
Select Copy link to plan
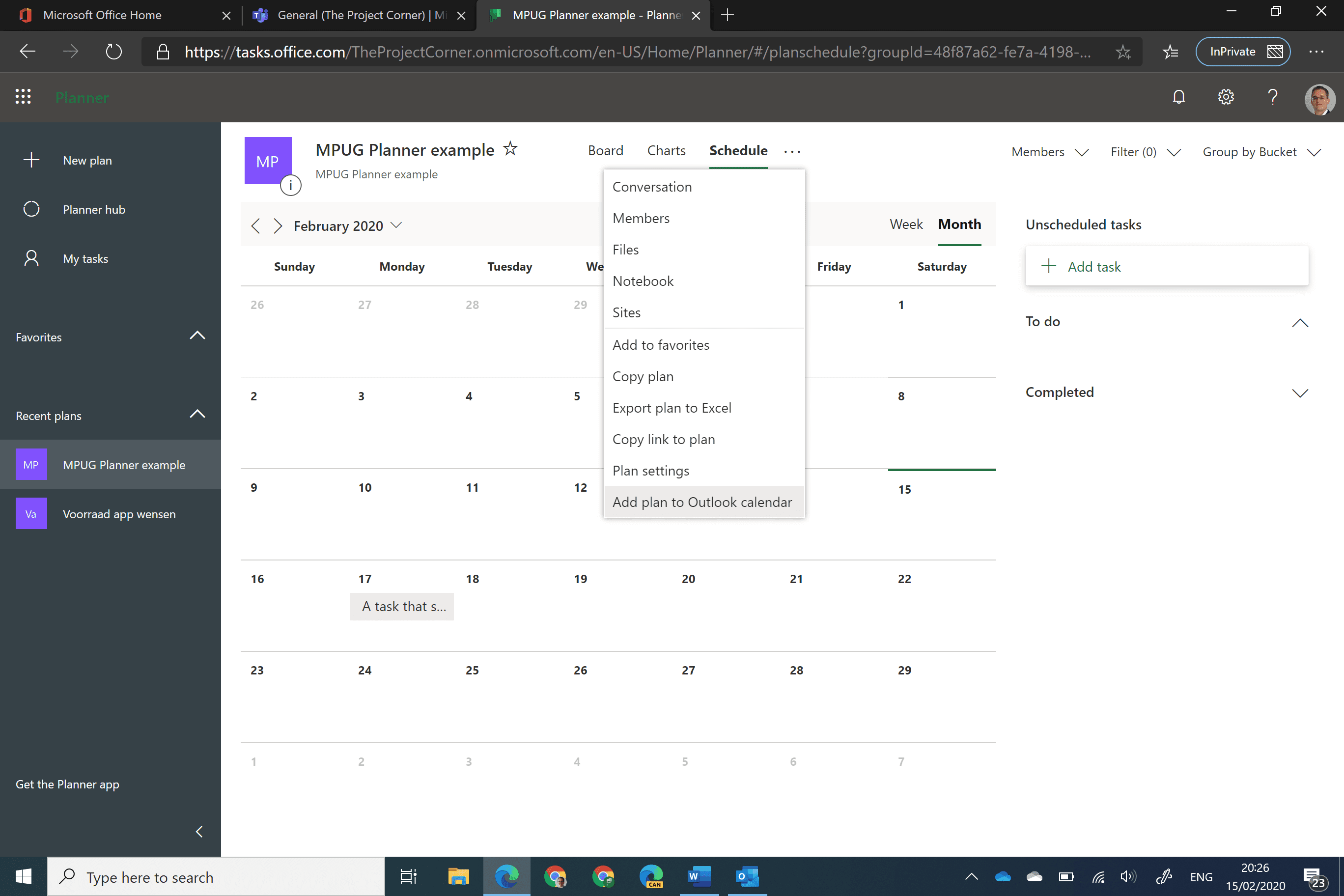point(704,440)
